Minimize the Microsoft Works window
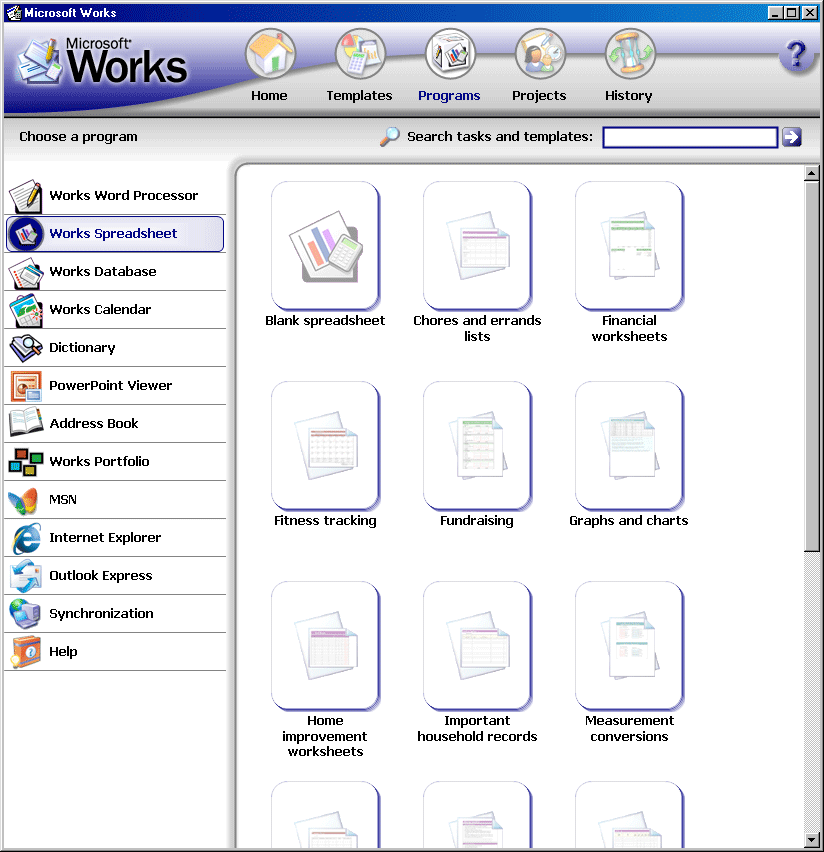 click(x=776, y=12)
